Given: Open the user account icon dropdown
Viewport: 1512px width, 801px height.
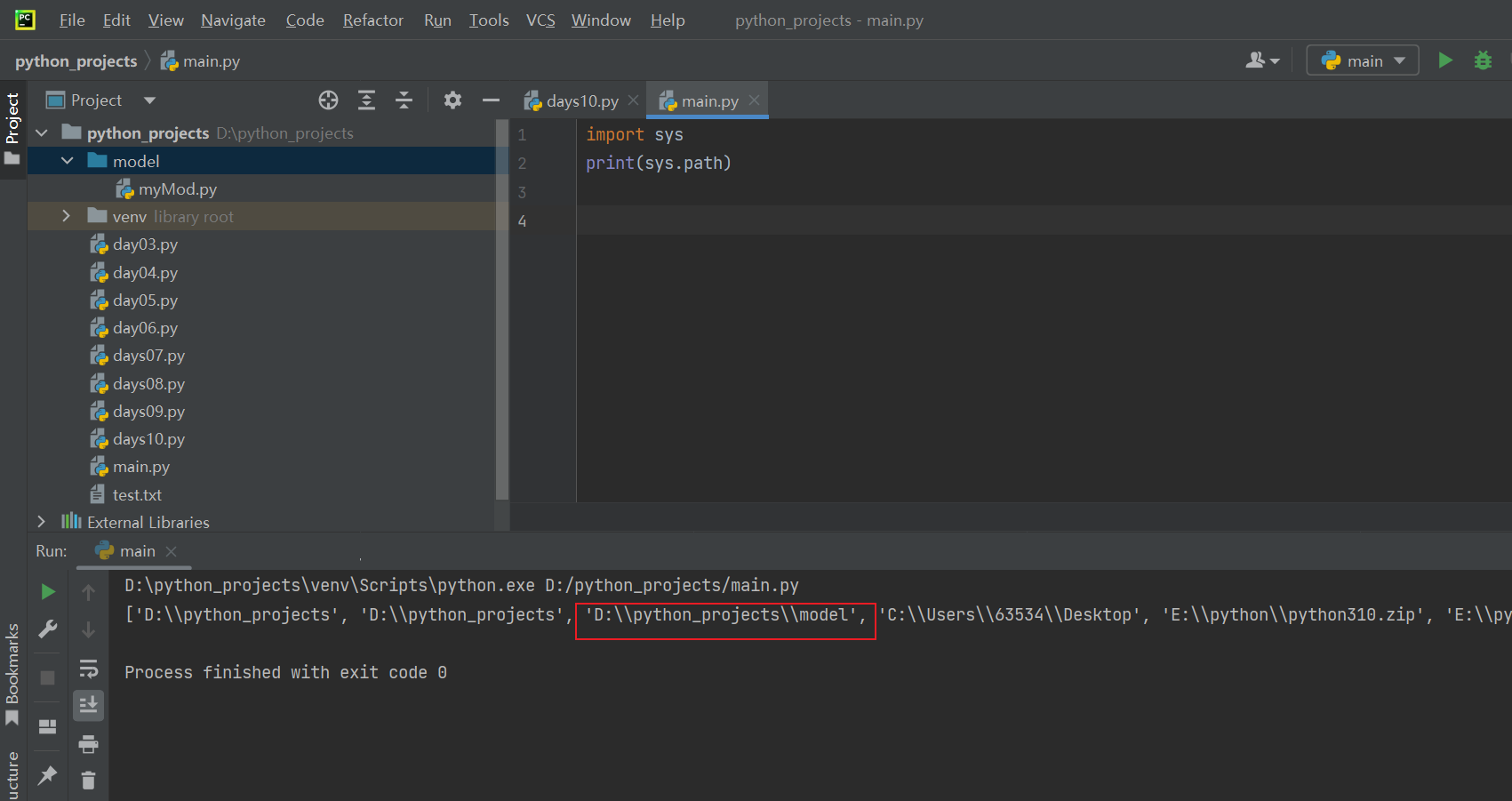Looking at the screenshot, I should pos(1262,60).
